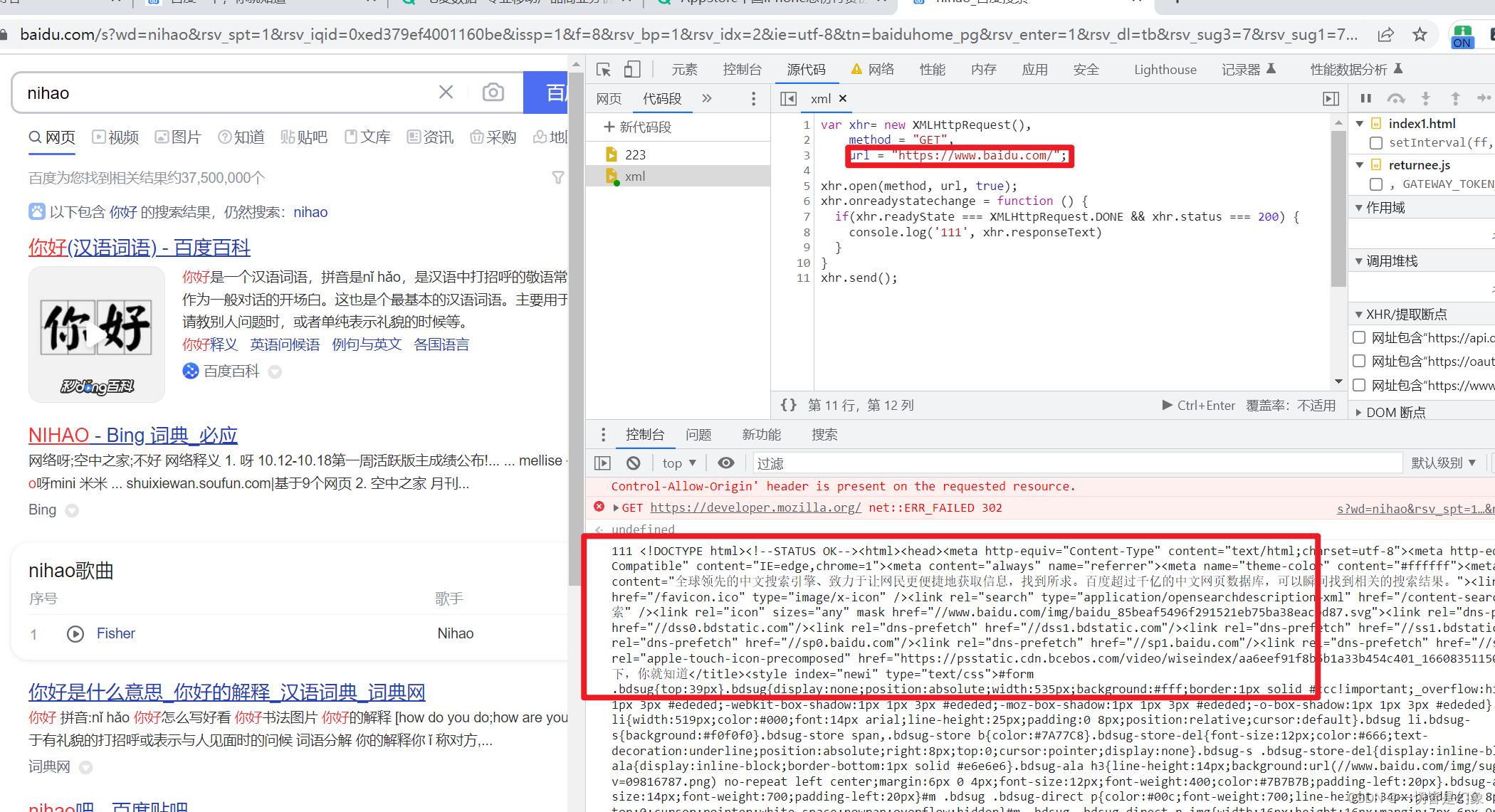Play the Fisher song

[75, 633]
